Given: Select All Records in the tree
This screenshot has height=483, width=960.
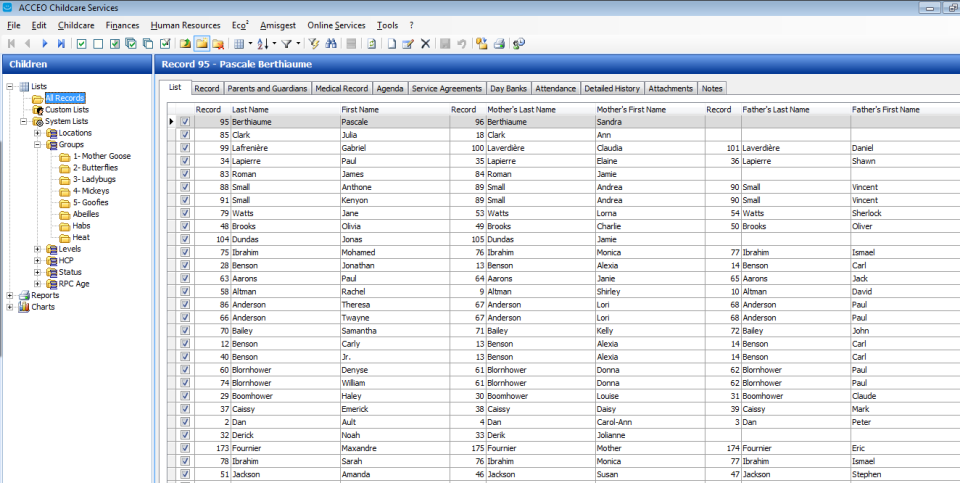Looking at the screenshot, I should [64, 98].
